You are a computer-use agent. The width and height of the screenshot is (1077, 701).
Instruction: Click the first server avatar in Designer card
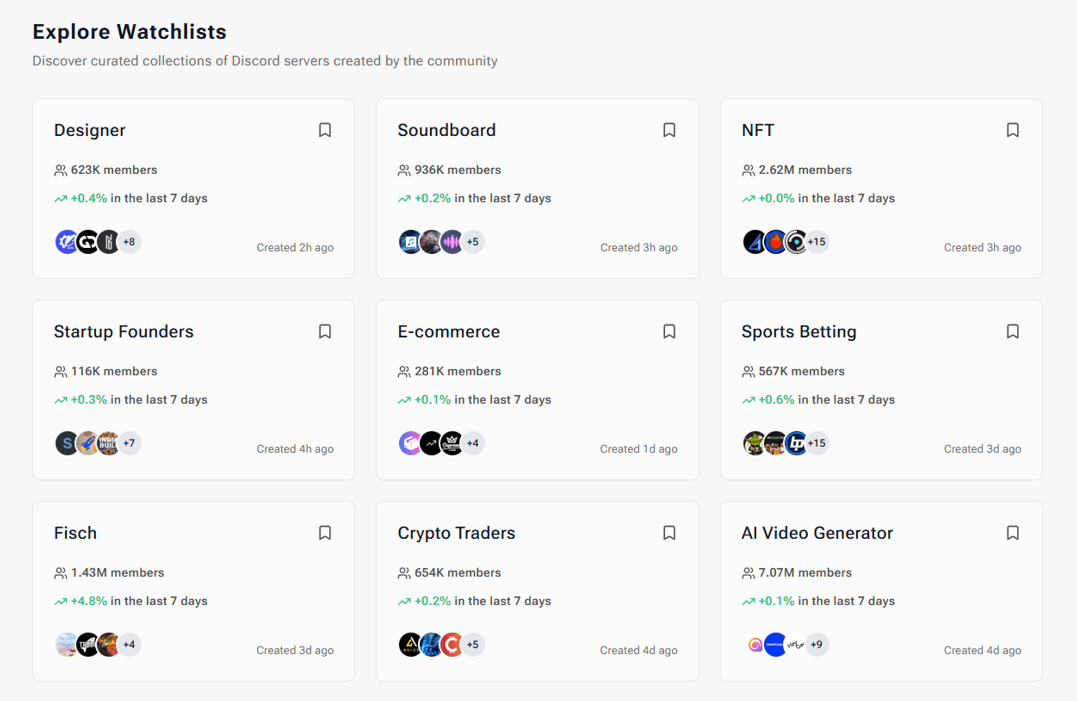[66, 241]
